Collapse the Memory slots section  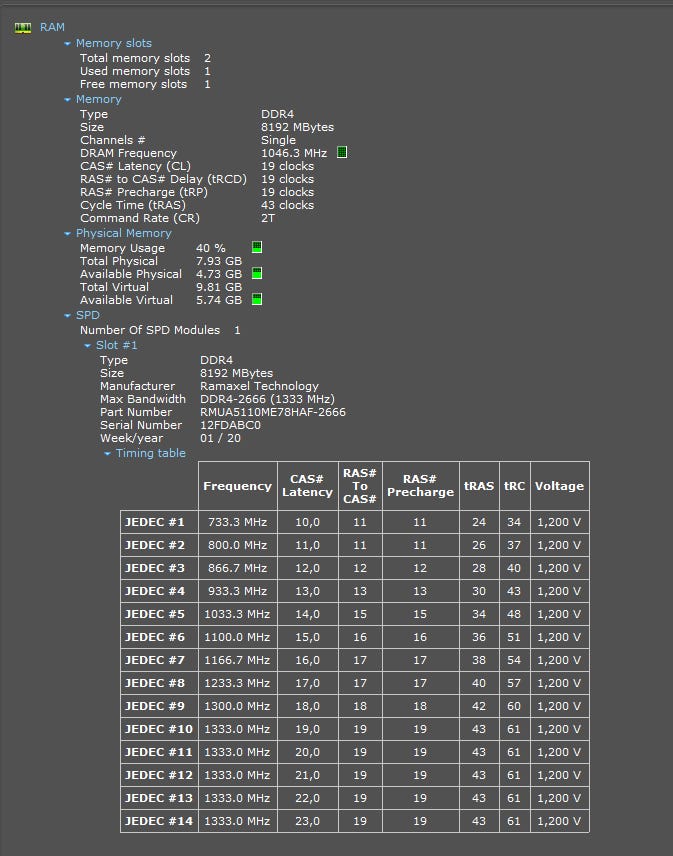68,44
